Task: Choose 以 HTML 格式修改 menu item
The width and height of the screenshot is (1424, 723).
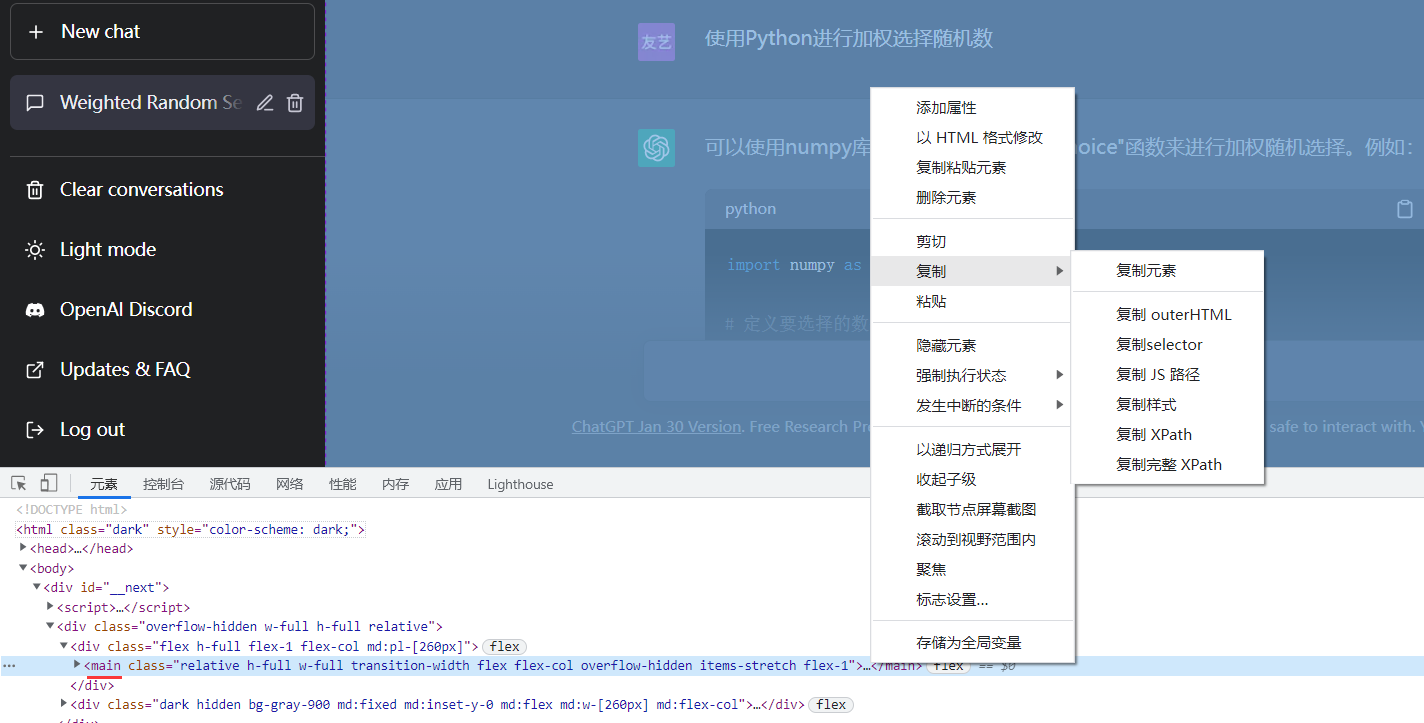Action: pyautogui.click(x=973, y=138)
